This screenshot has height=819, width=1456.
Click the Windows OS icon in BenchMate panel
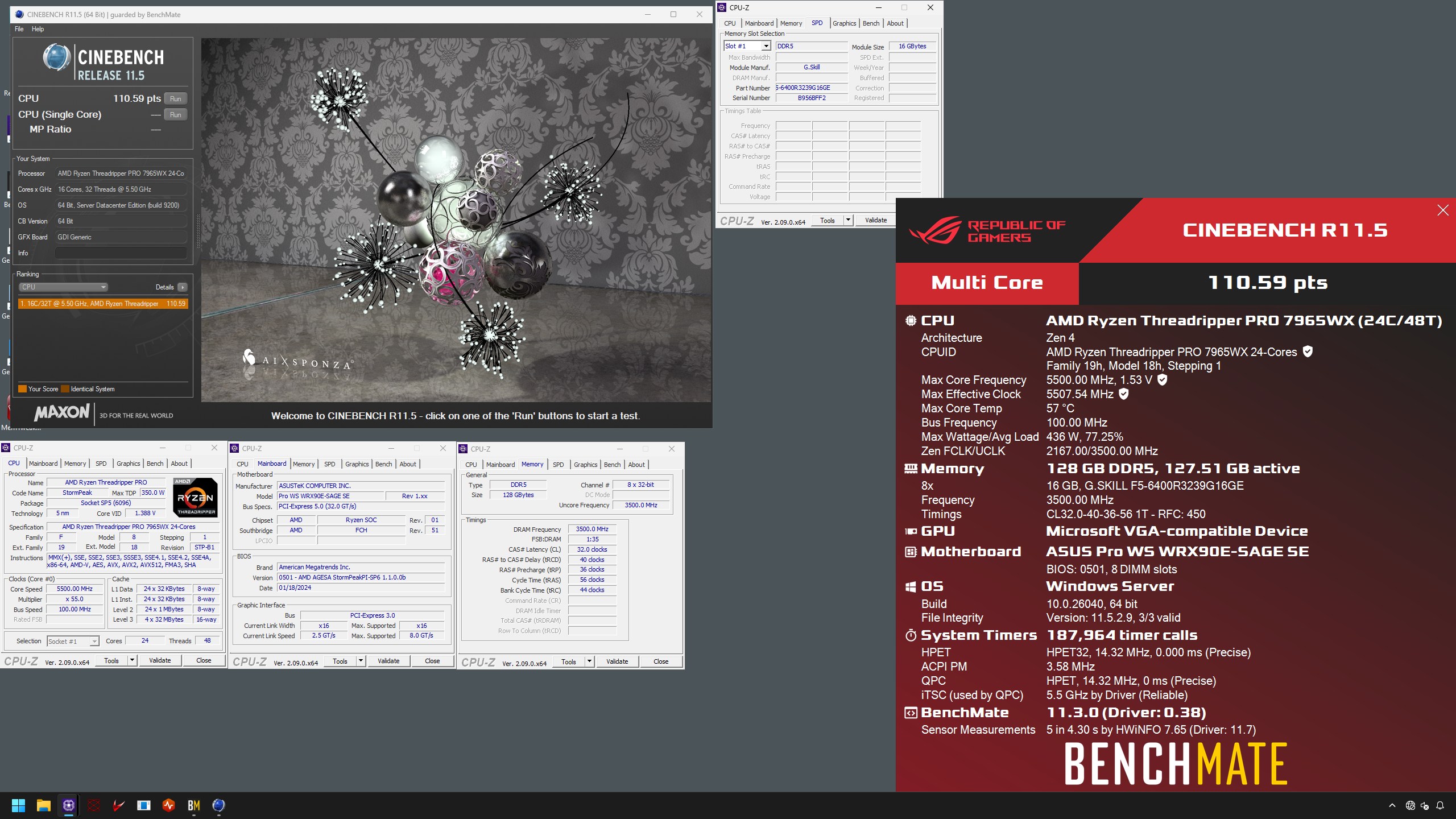click(911, 586)
